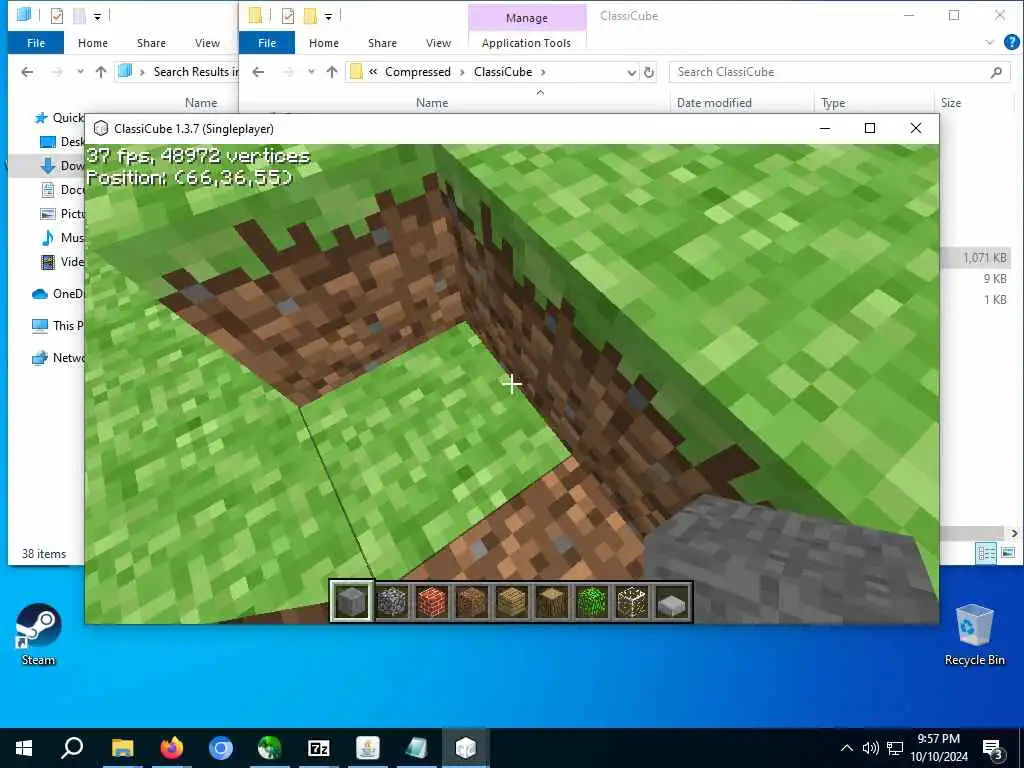Open Home tab in ClassiCube Explorer window
Screen dimensions: 1024x768
pyautogui.click(x=324, y=42)
